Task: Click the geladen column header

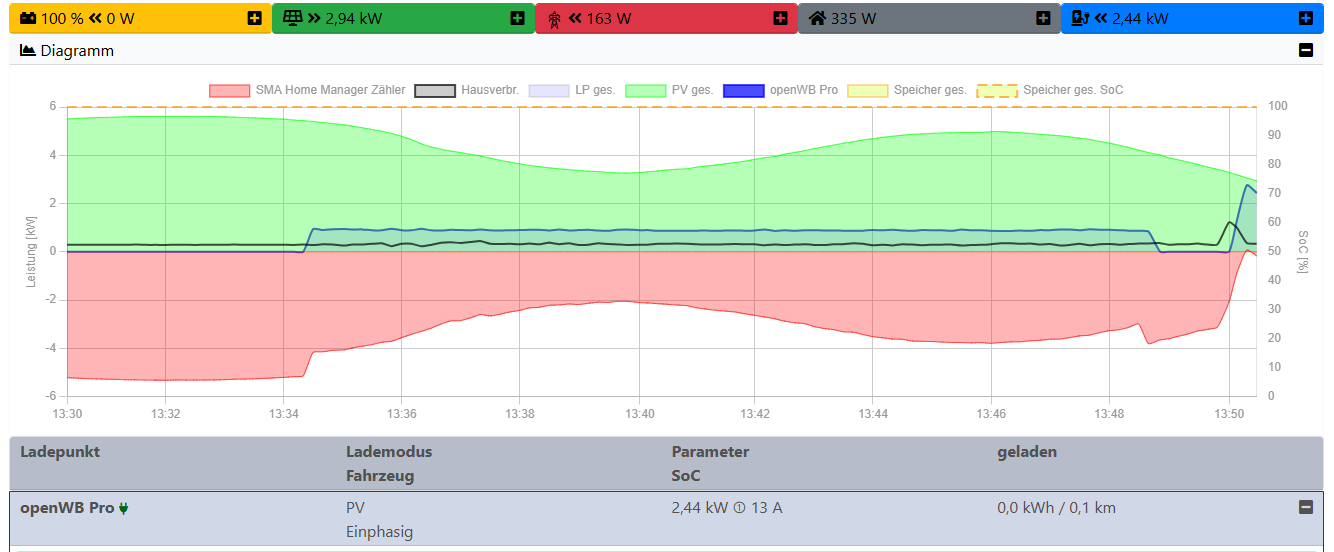Action: point(1027,451)
